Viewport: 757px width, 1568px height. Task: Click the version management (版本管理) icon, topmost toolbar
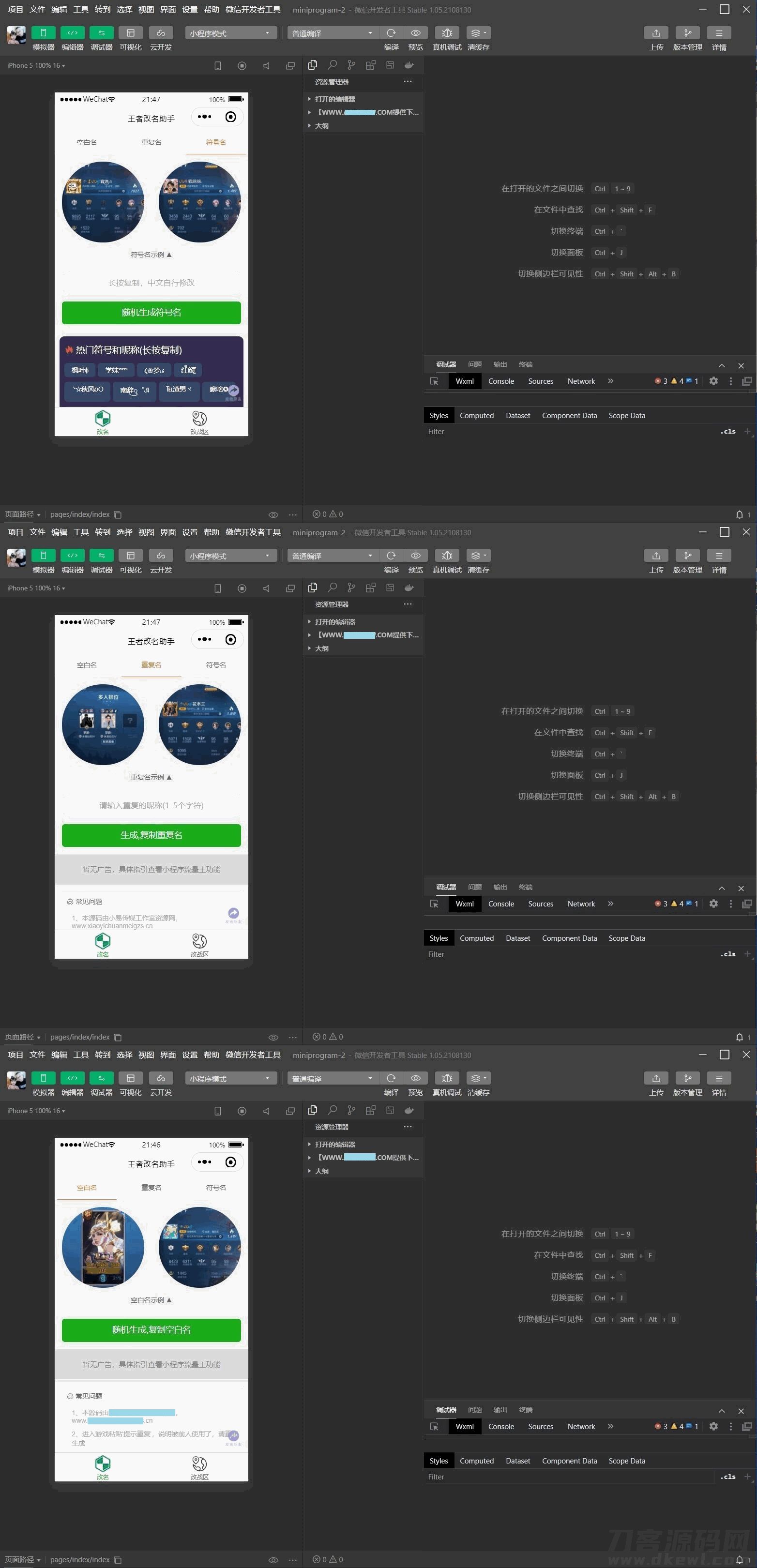tap(687, 33)
